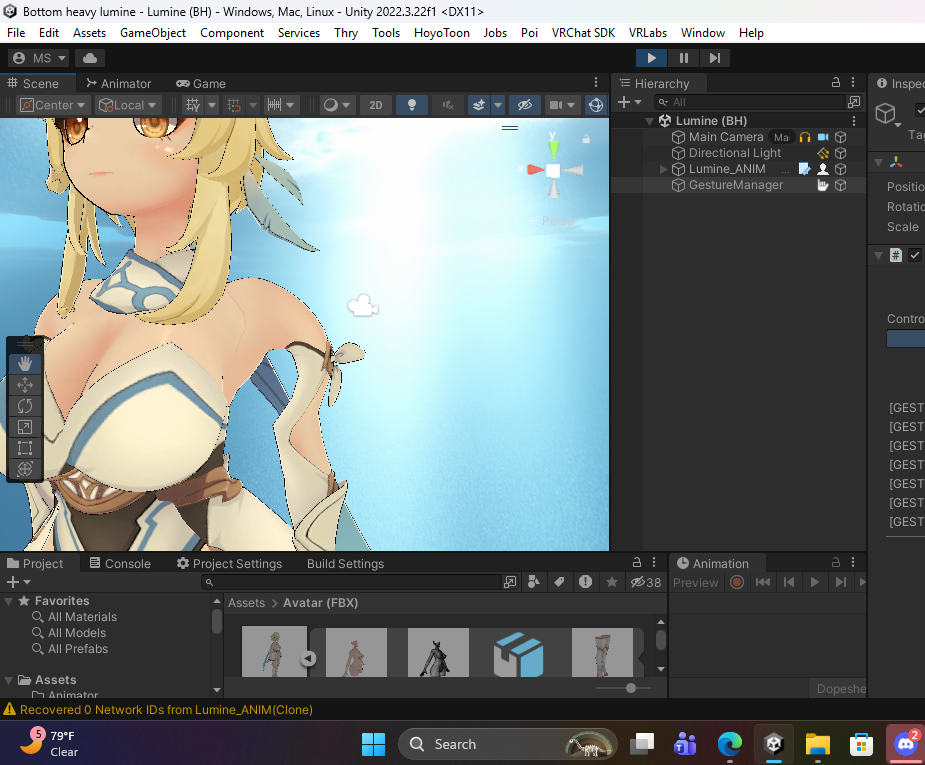Open the snap increment settings icon
This screenshot has width=925, height=765.
pyautogui.click(x=275, y=105)
